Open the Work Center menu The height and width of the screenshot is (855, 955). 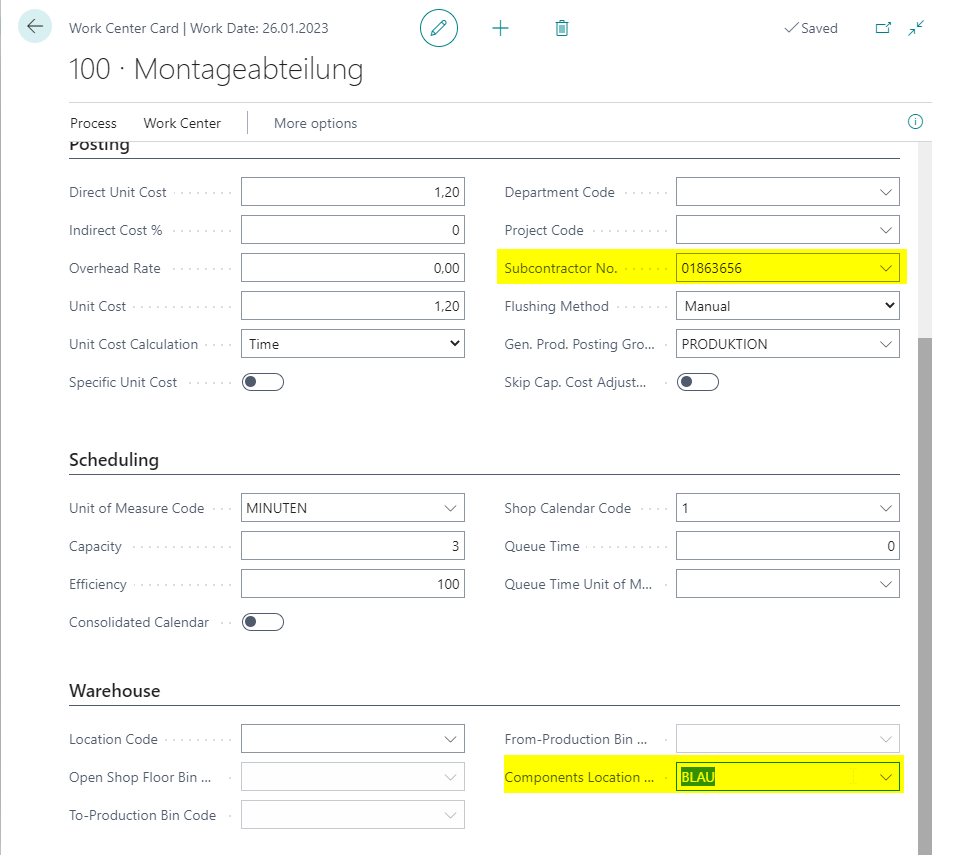[182, 123]
